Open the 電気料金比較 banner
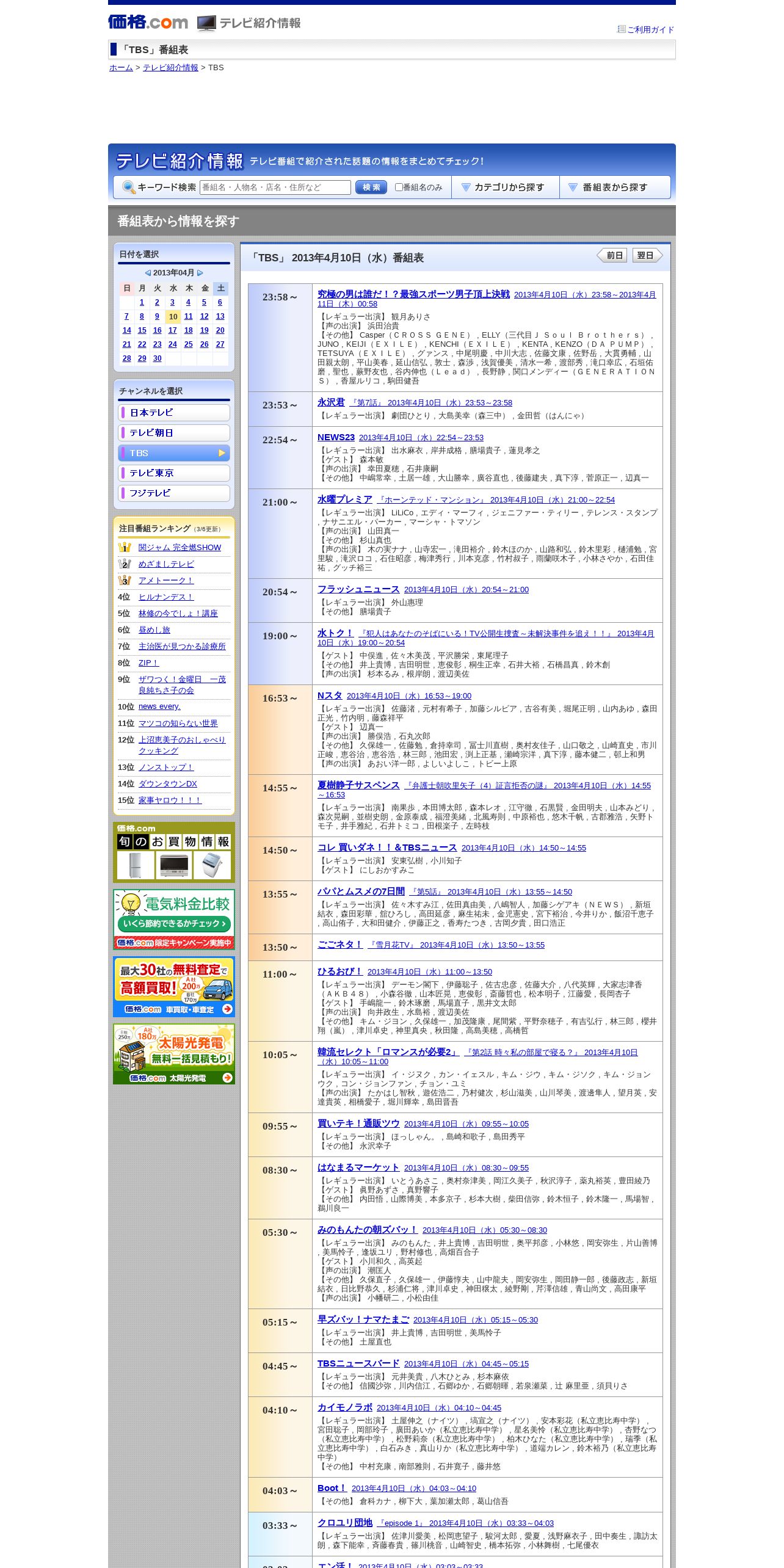Screen dimensions: 784x1568 (x=174, y=920)
